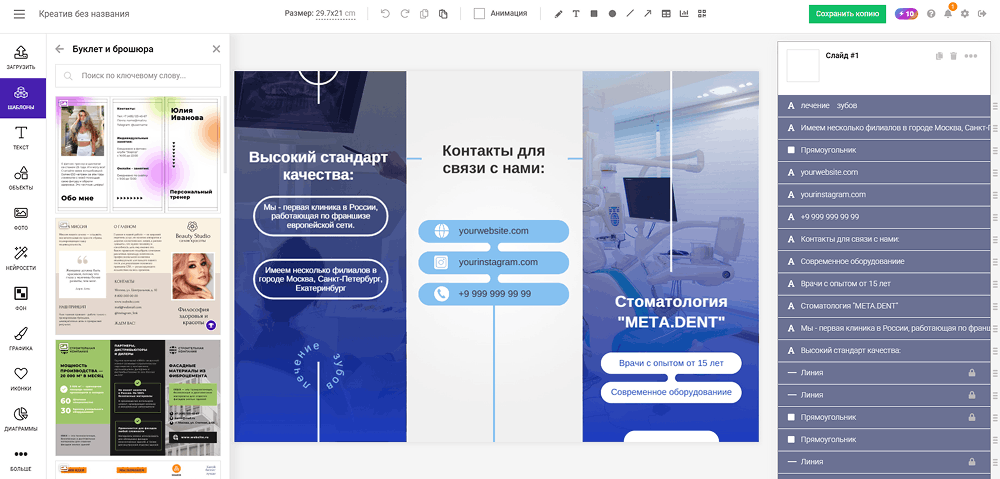1000x479 pixels.
Task: Open notifications bell
Action: [x=948, y=13]
